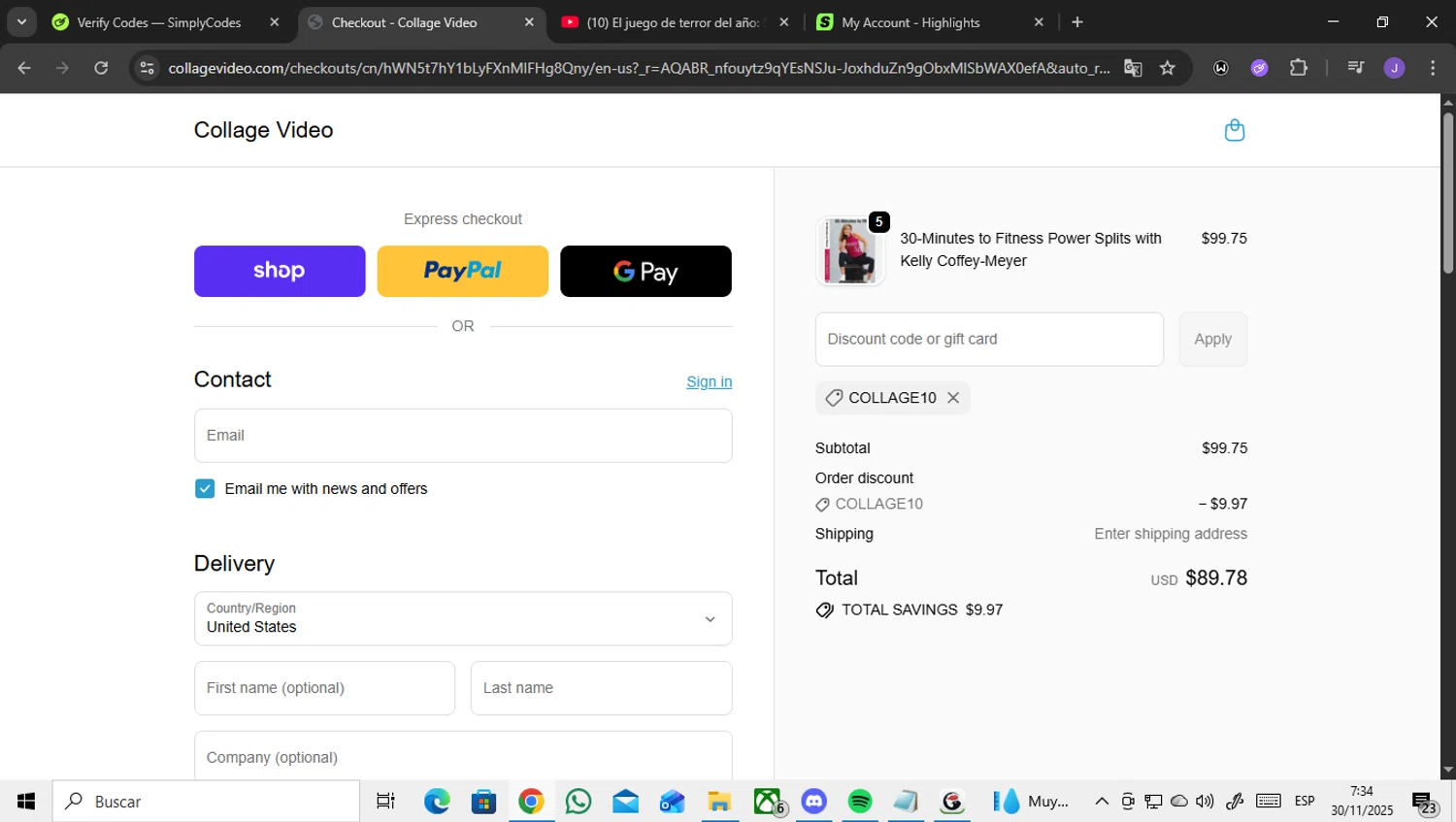Open Task View from taskbar
Image resolution: width=1456 pixels, height=822 pixels.
click(x=385, y=802)
